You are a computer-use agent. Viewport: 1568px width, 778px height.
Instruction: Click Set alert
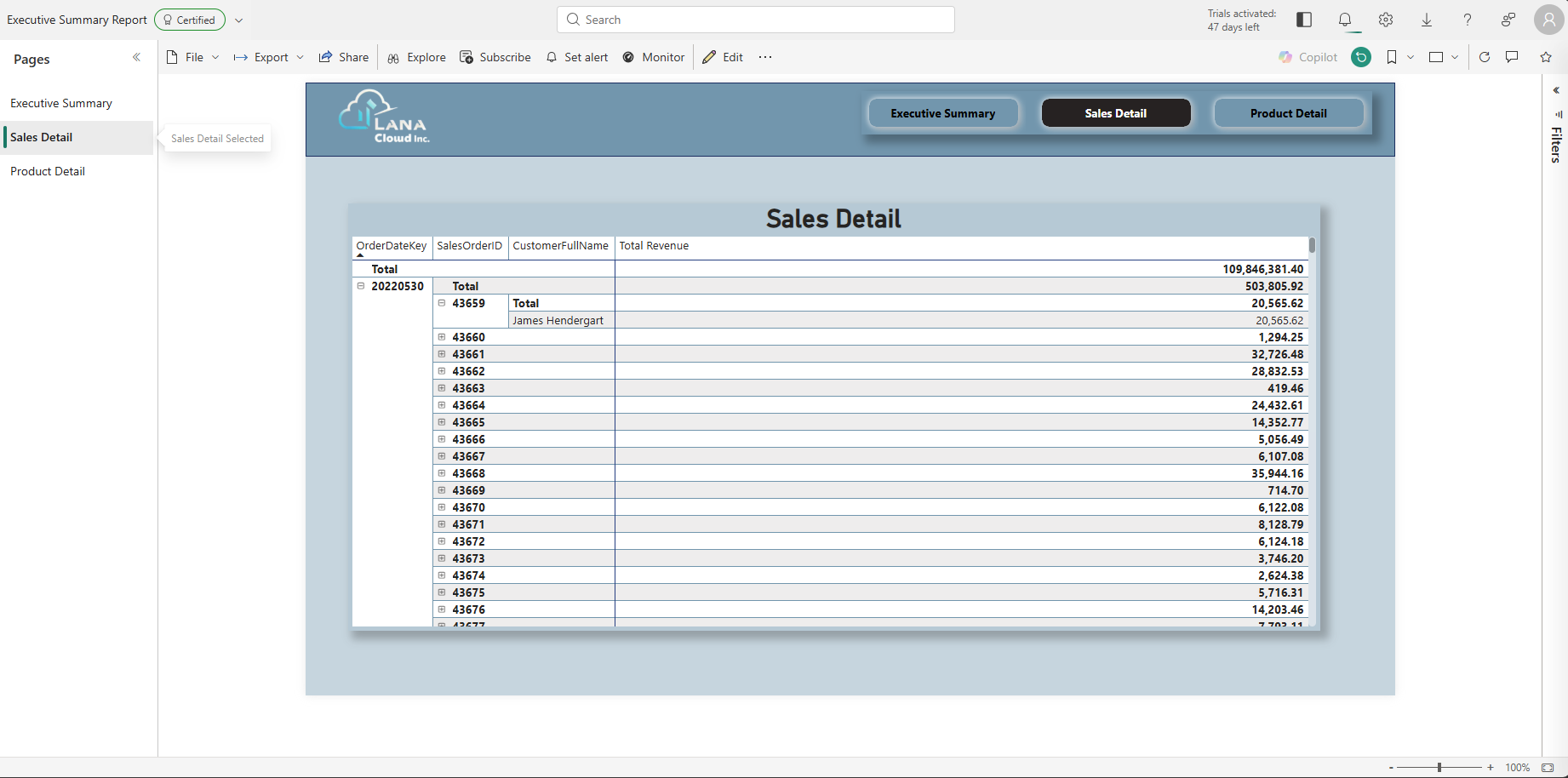pyautogui.click(x=577, y=57)
